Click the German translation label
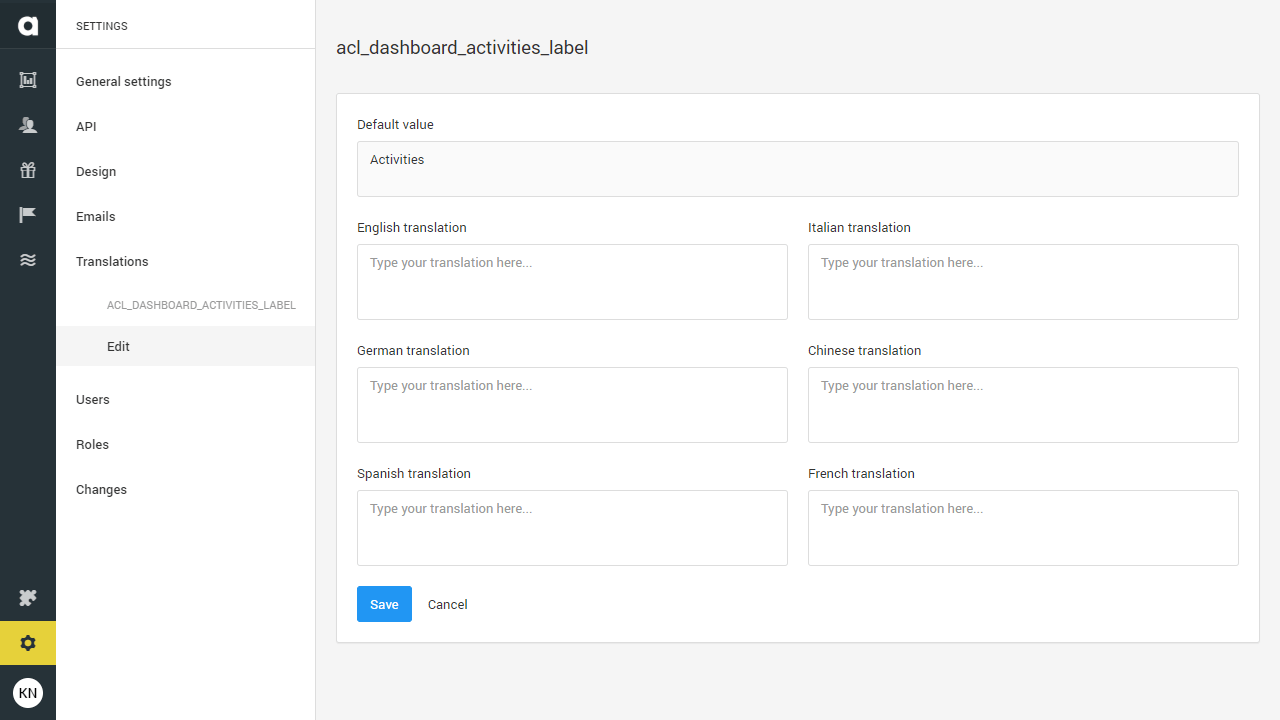The image size is (1280, 720). pos(413,351)
